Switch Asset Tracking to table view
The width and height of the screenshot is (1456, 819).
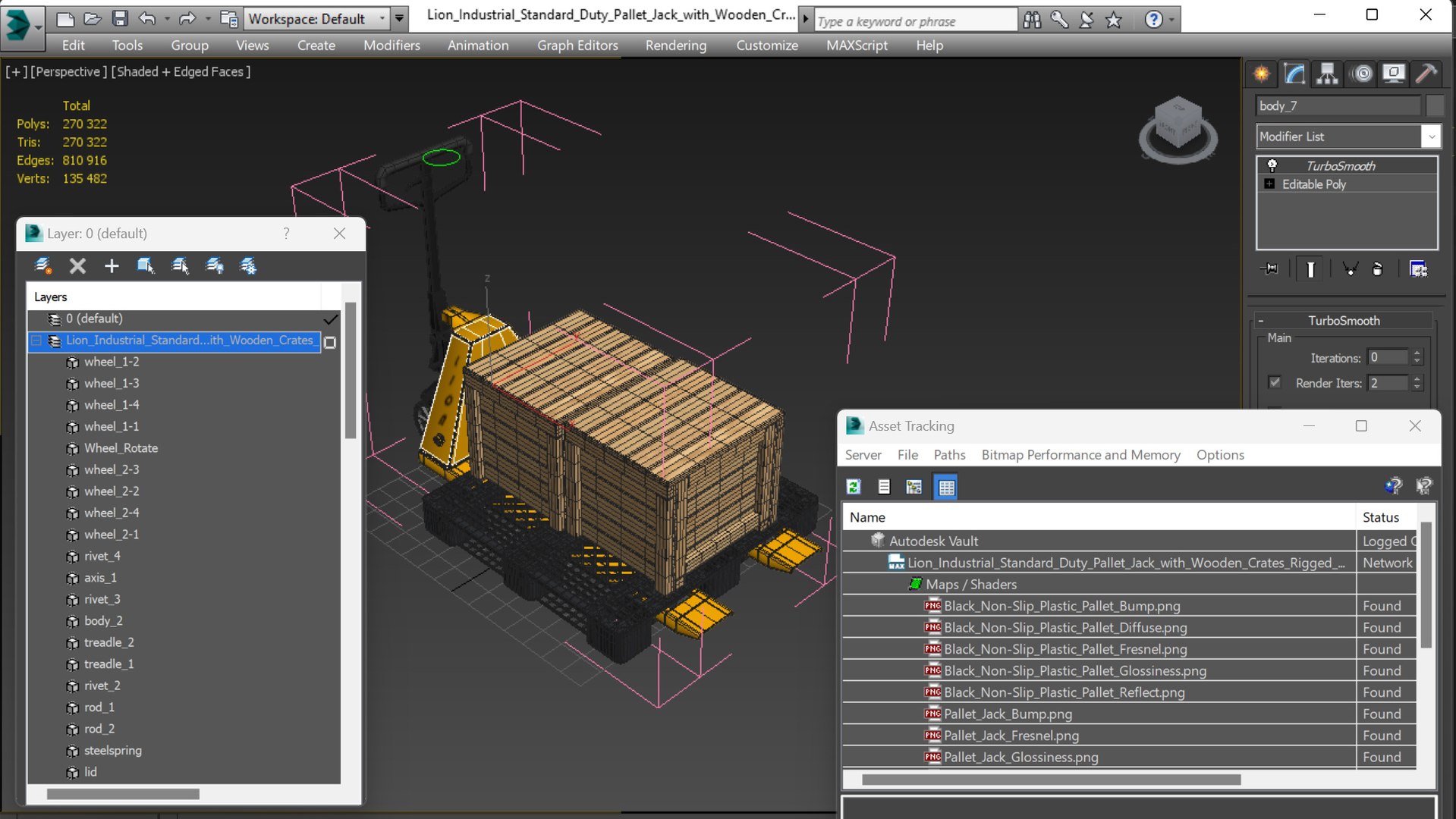pos(946,487)
